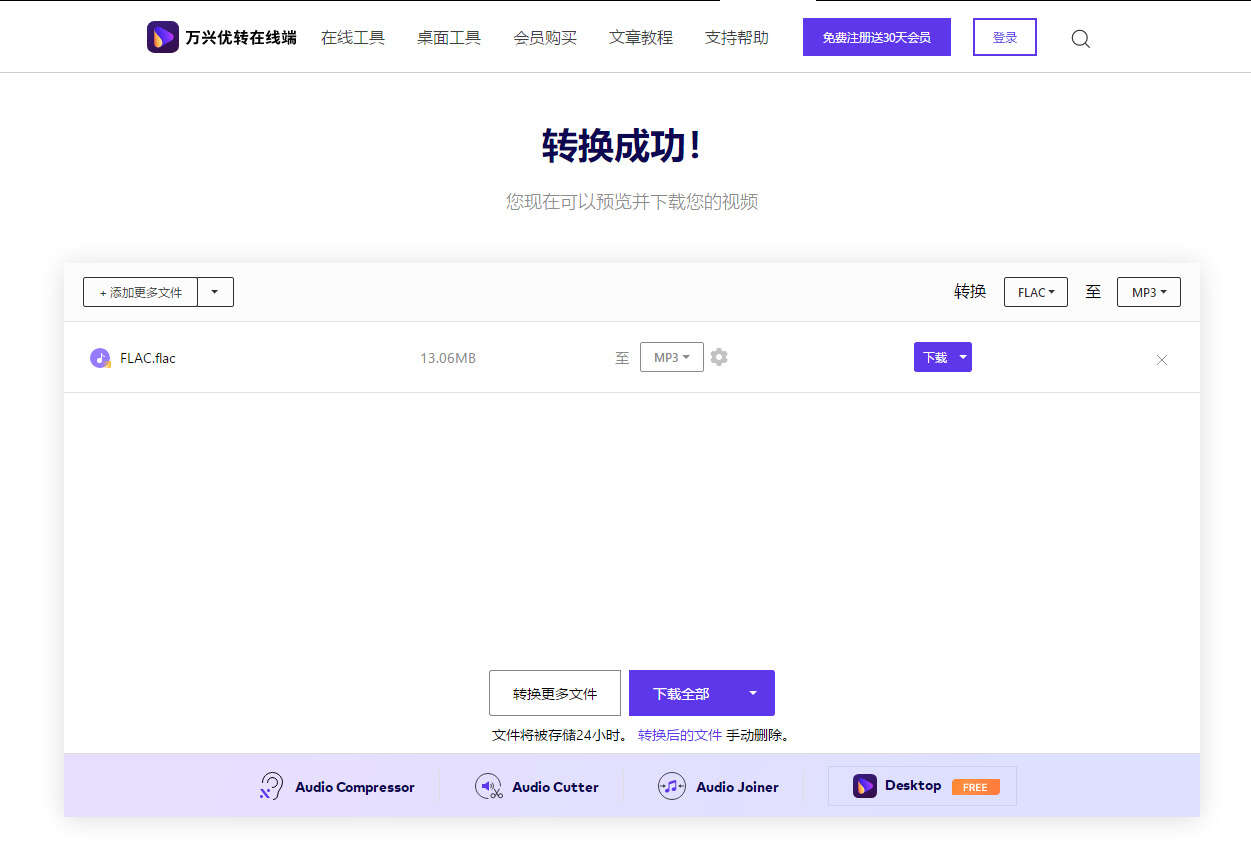Expand the add-files source dropdown arrow

215,292
